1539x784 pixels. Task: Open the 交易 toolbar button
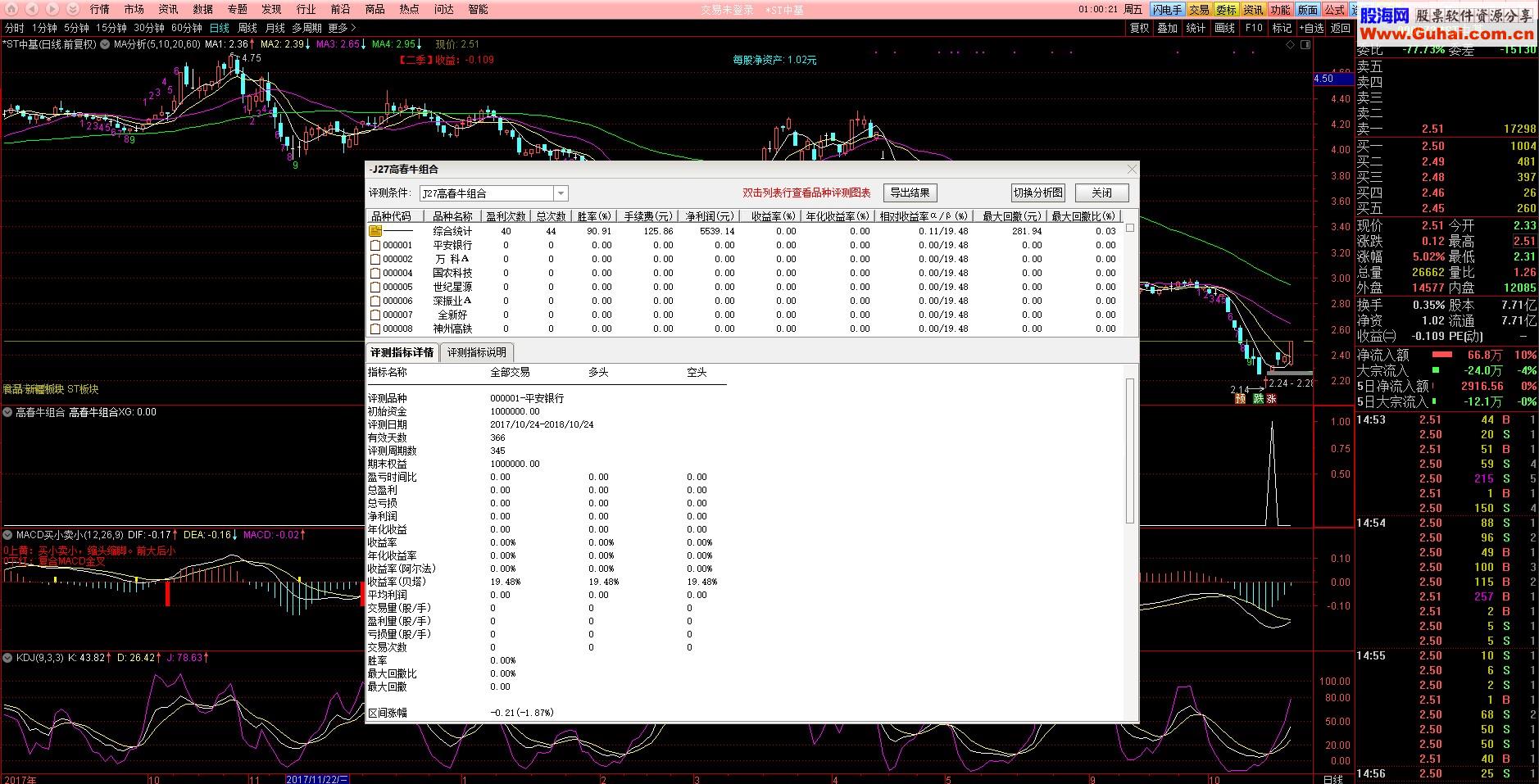click(x=1199, y=10)
